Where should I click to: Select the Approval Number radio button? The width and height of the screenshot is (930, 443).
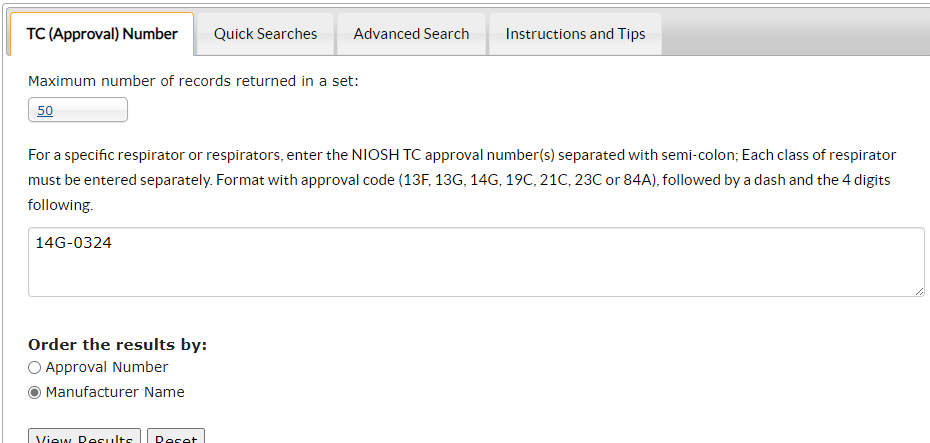(35, 368)
